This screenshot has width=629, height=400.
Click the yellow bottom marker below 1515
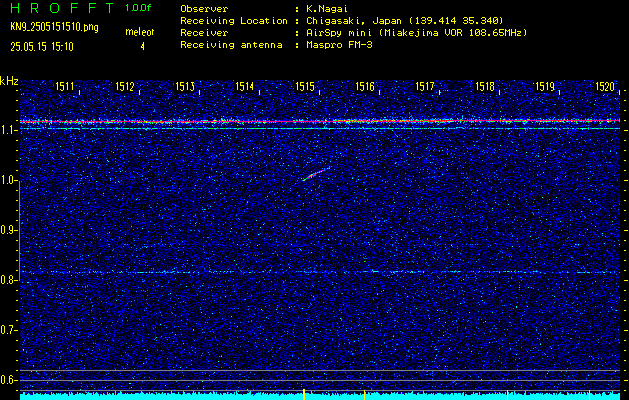(x=304, y=394)
